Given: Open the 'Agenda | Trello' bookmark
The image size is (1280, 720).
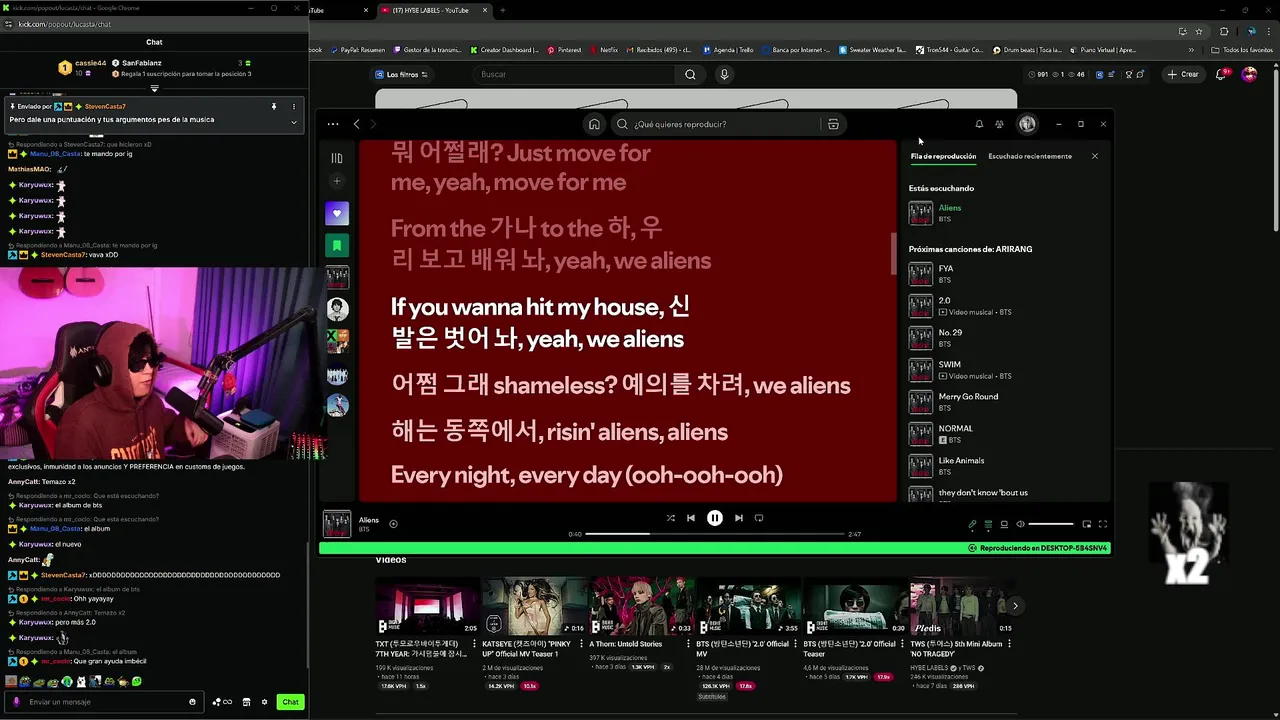Looking at the screenshot, I should click(x=728, y=49).
